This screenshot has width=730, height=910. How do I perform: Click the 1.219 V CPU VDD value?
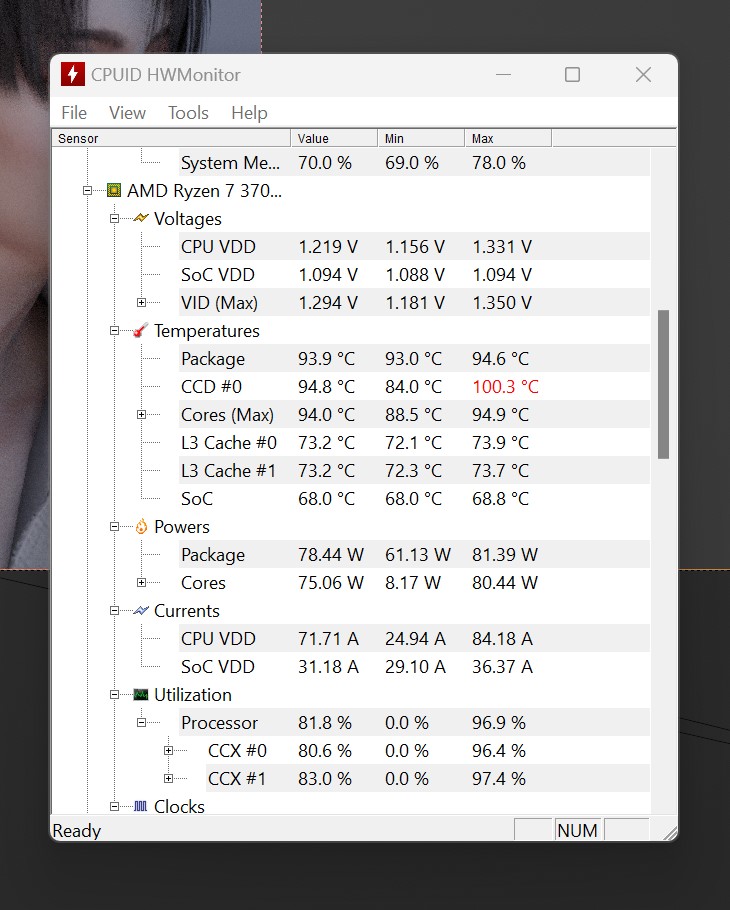click(328, 247)
